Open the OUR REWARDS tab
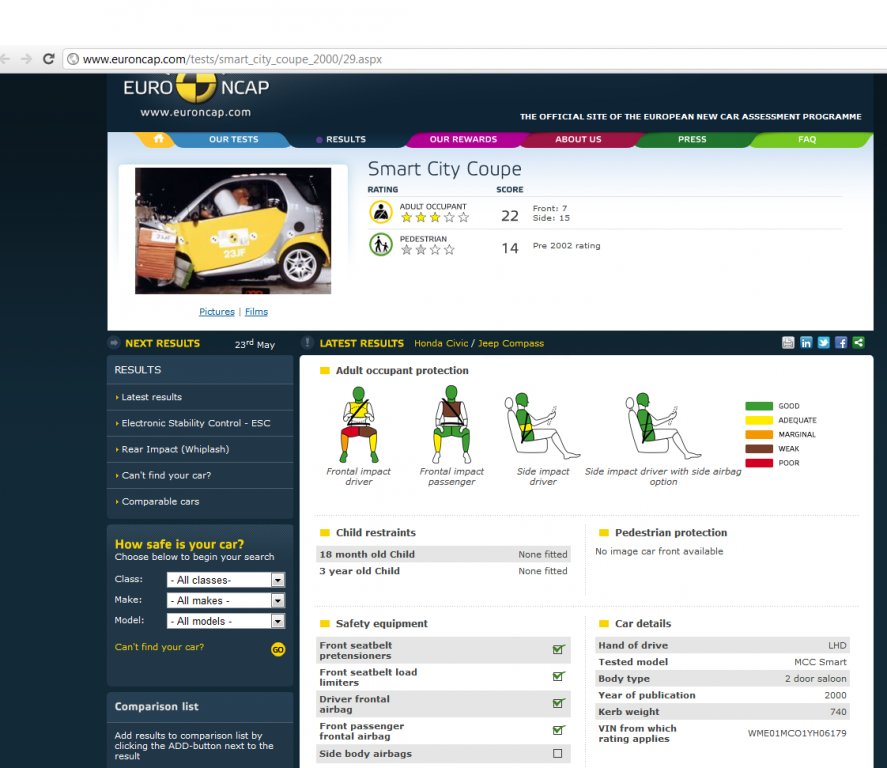The height and width of the screenshot is (768, 887). (463, 139)
